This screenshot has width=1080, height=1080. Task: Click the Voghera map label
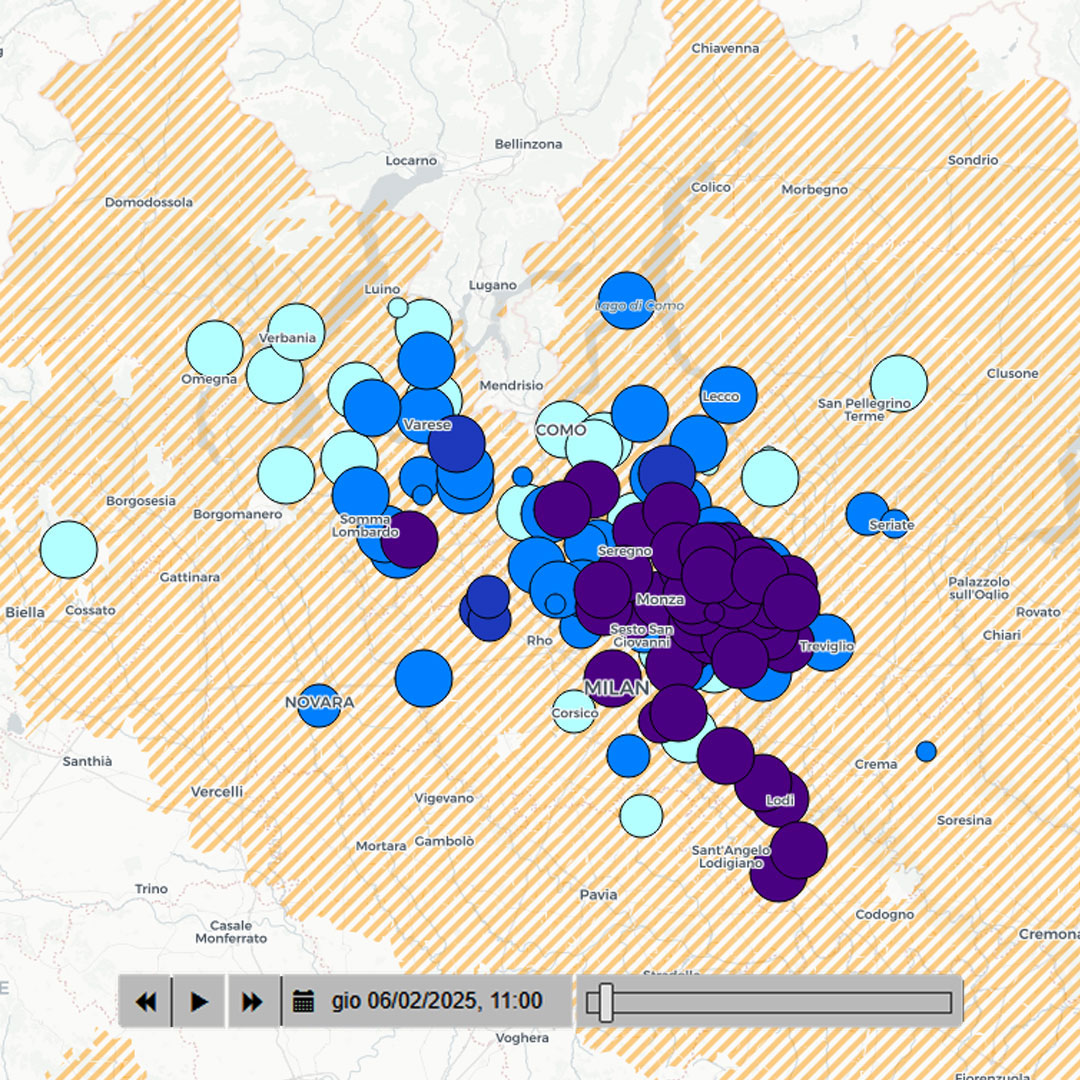click(522, 1038)
